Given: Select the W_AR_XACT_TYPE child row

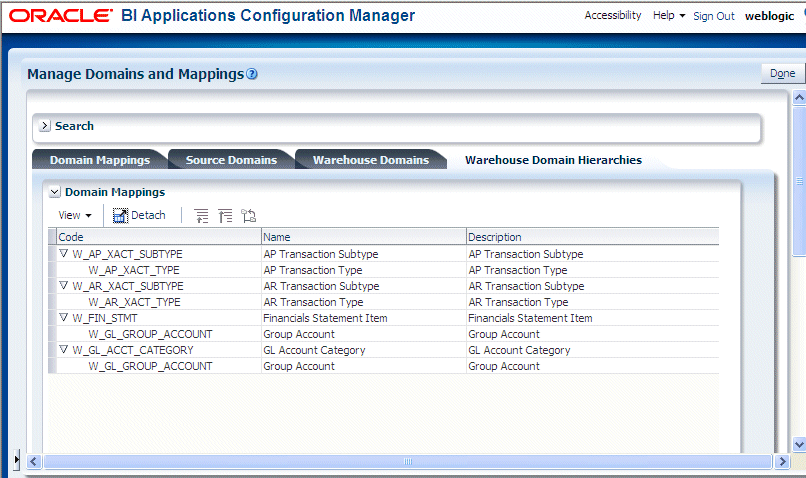Looking at the screenshot, I should click(134, 302).
